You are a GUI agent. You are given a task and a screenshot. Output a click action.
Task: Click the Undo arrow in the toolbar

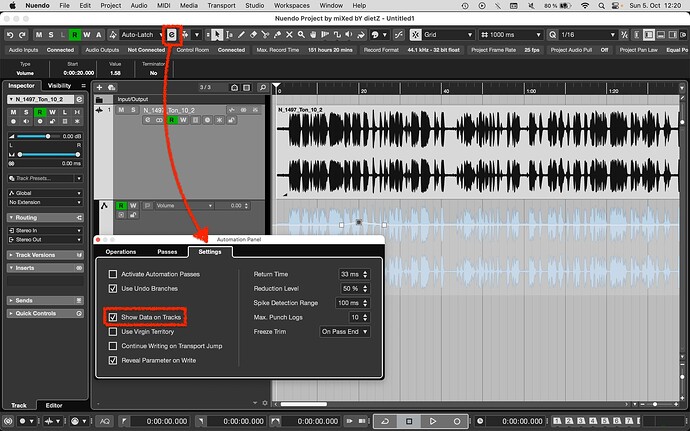point(11,35)
